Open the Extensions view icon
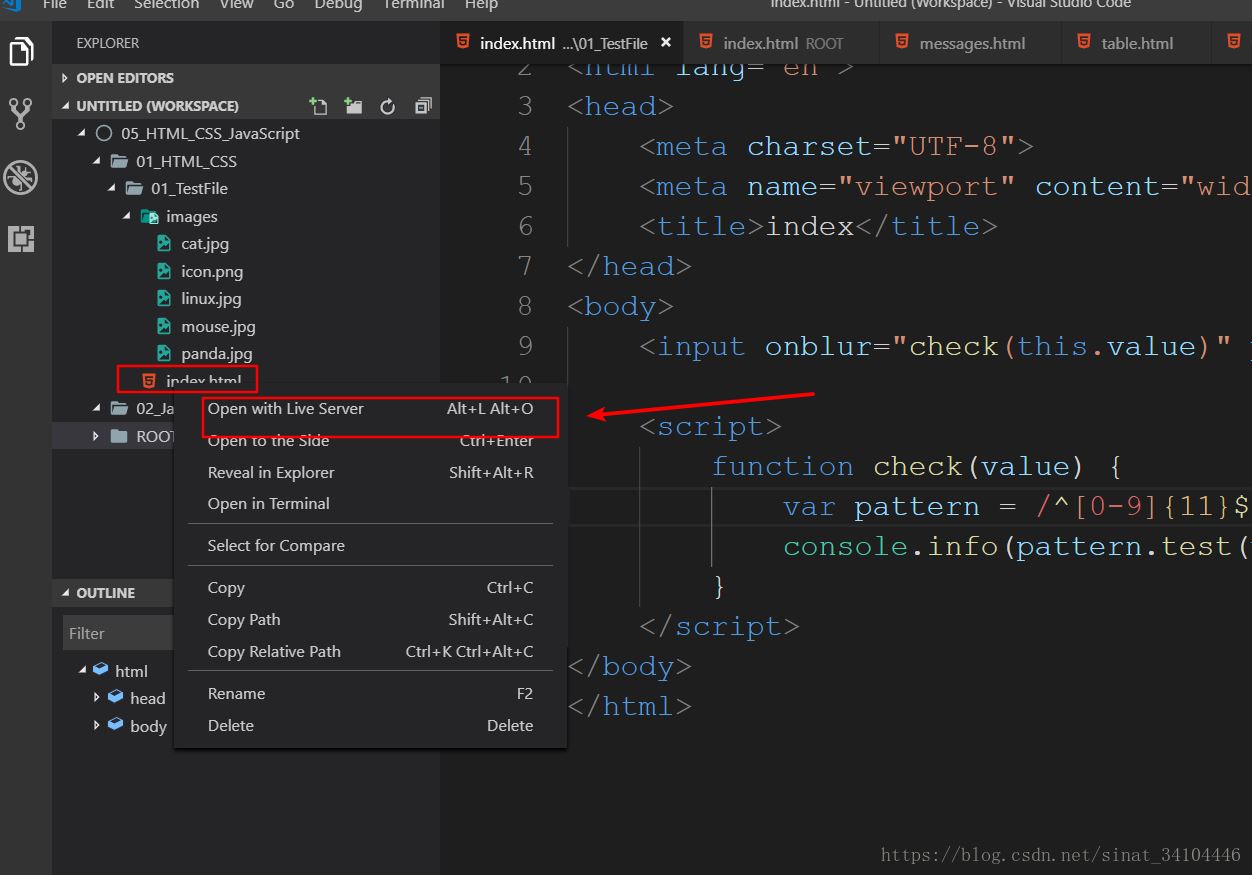This screenshot has height=875, width=1252. [x=21, y=239]
